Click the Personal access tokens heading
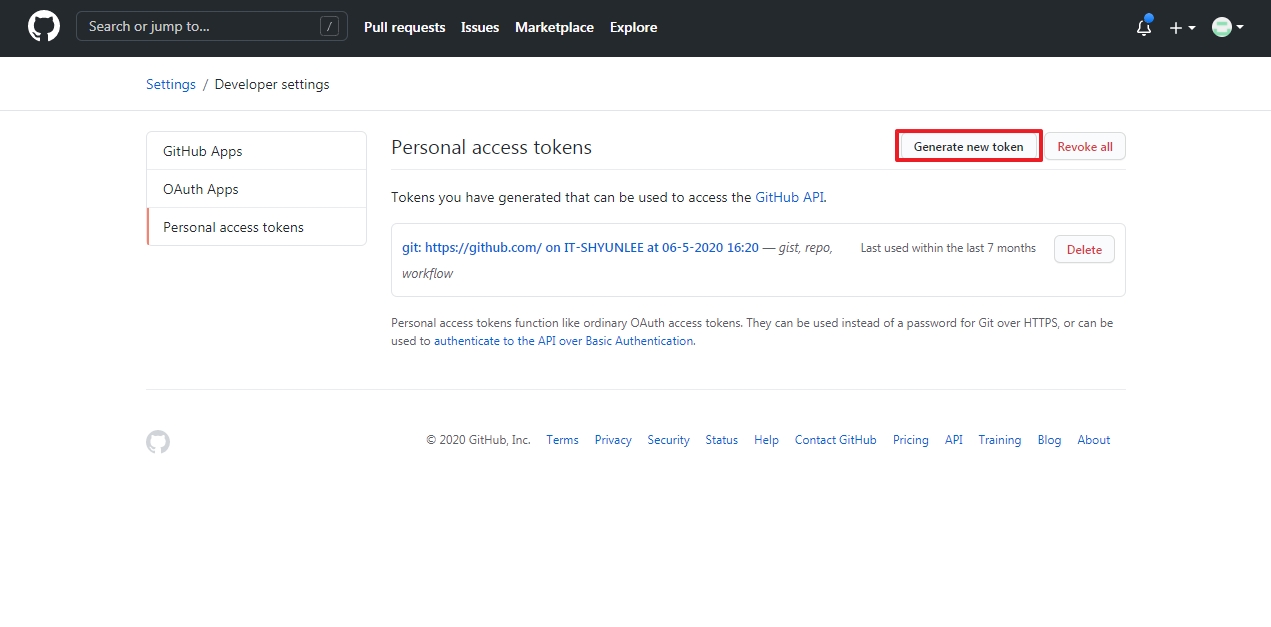Screen dimensions: 1271x627 [x=491, y=147]
